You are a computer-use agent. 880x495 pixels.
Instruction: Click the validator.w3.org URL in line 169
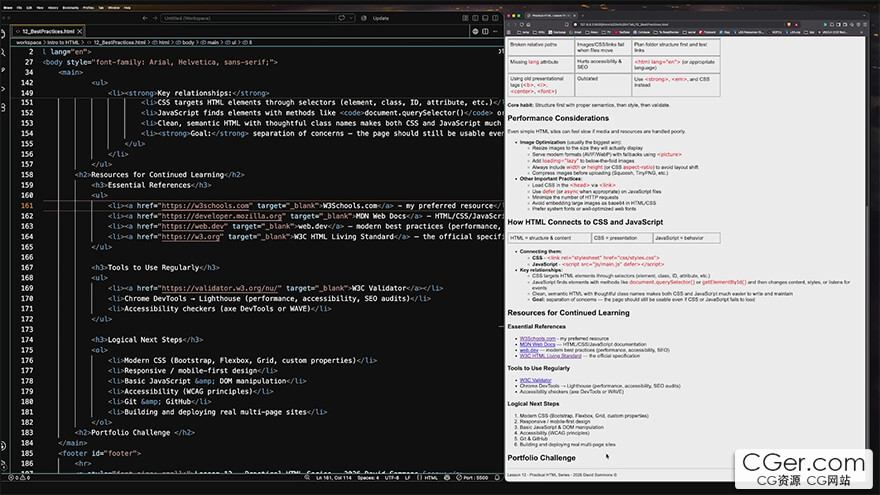click(219, 288)
